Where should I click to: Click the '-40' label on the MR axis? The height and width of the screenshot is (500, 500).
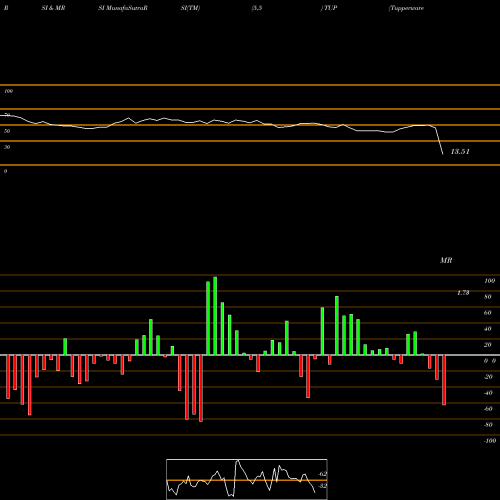coord(488,393)
